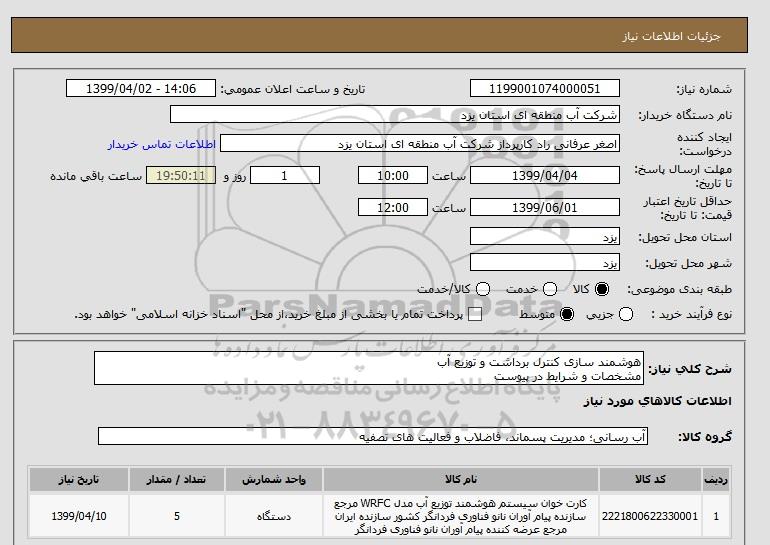
Task: Click the تاریخ نیاز column header
Action: [79, 480]
